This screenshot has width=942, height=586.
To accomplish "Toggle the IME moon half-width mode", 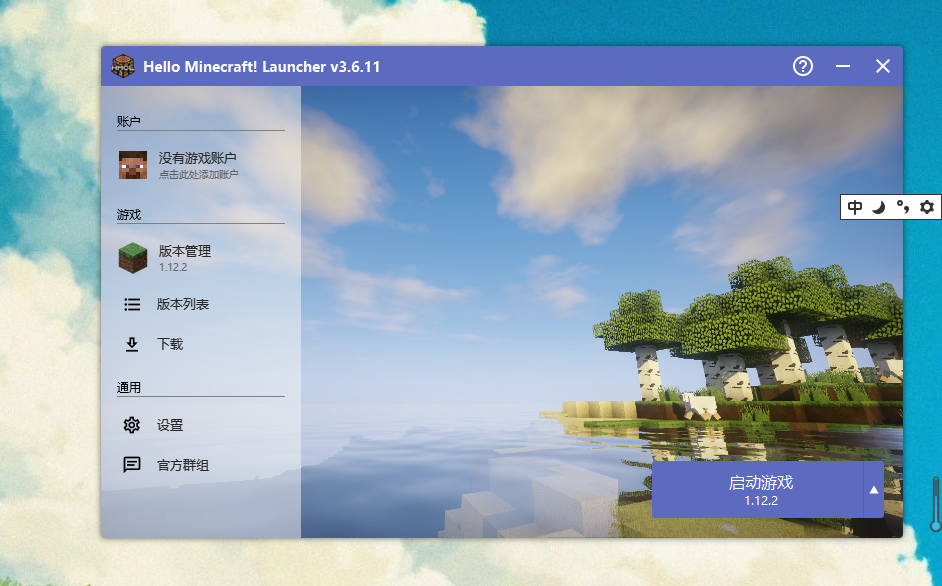I will [x=879, y=207].
